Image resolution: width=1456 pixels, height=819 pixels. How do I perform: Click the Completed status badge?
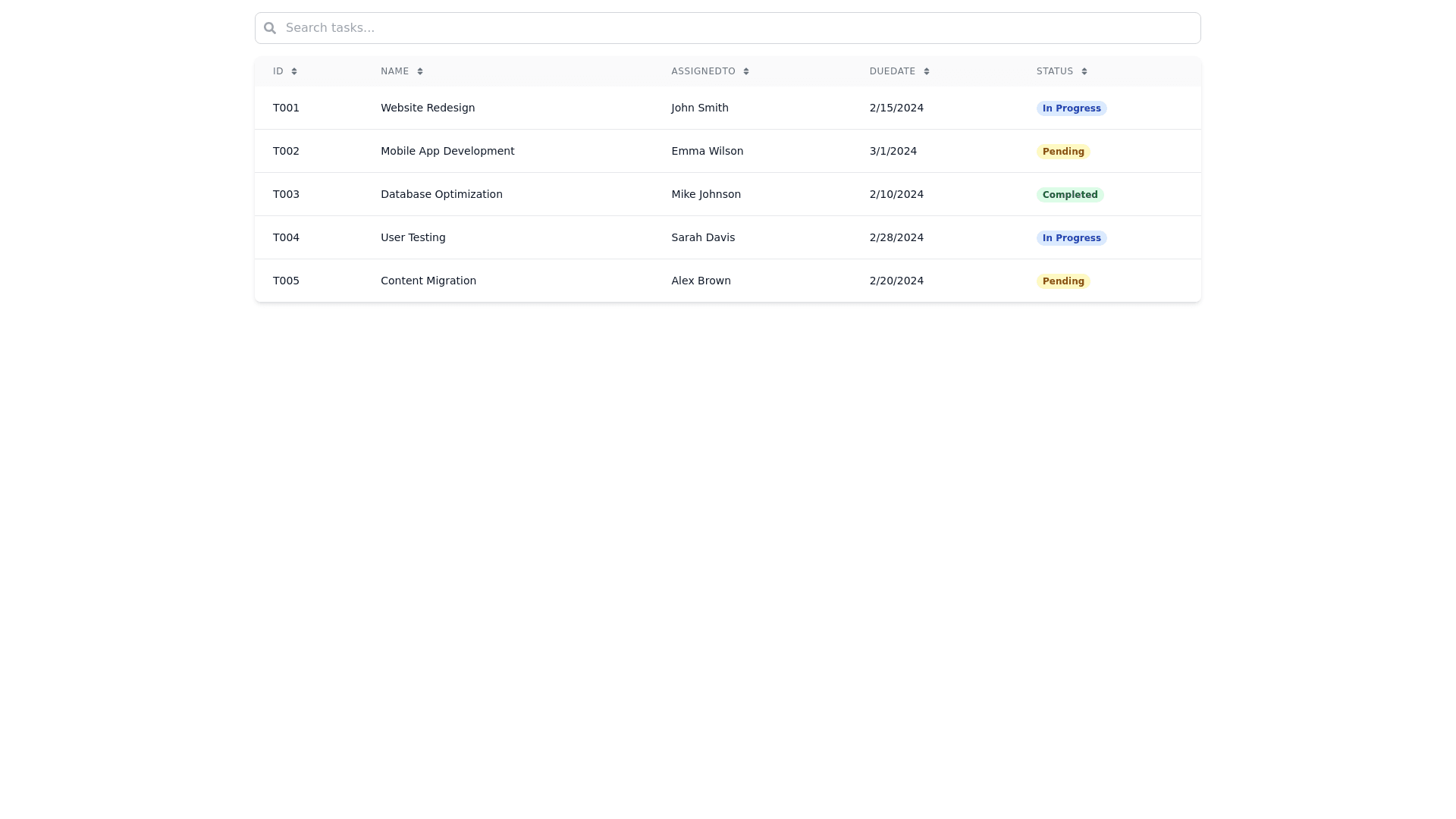tap(1069, 195)
